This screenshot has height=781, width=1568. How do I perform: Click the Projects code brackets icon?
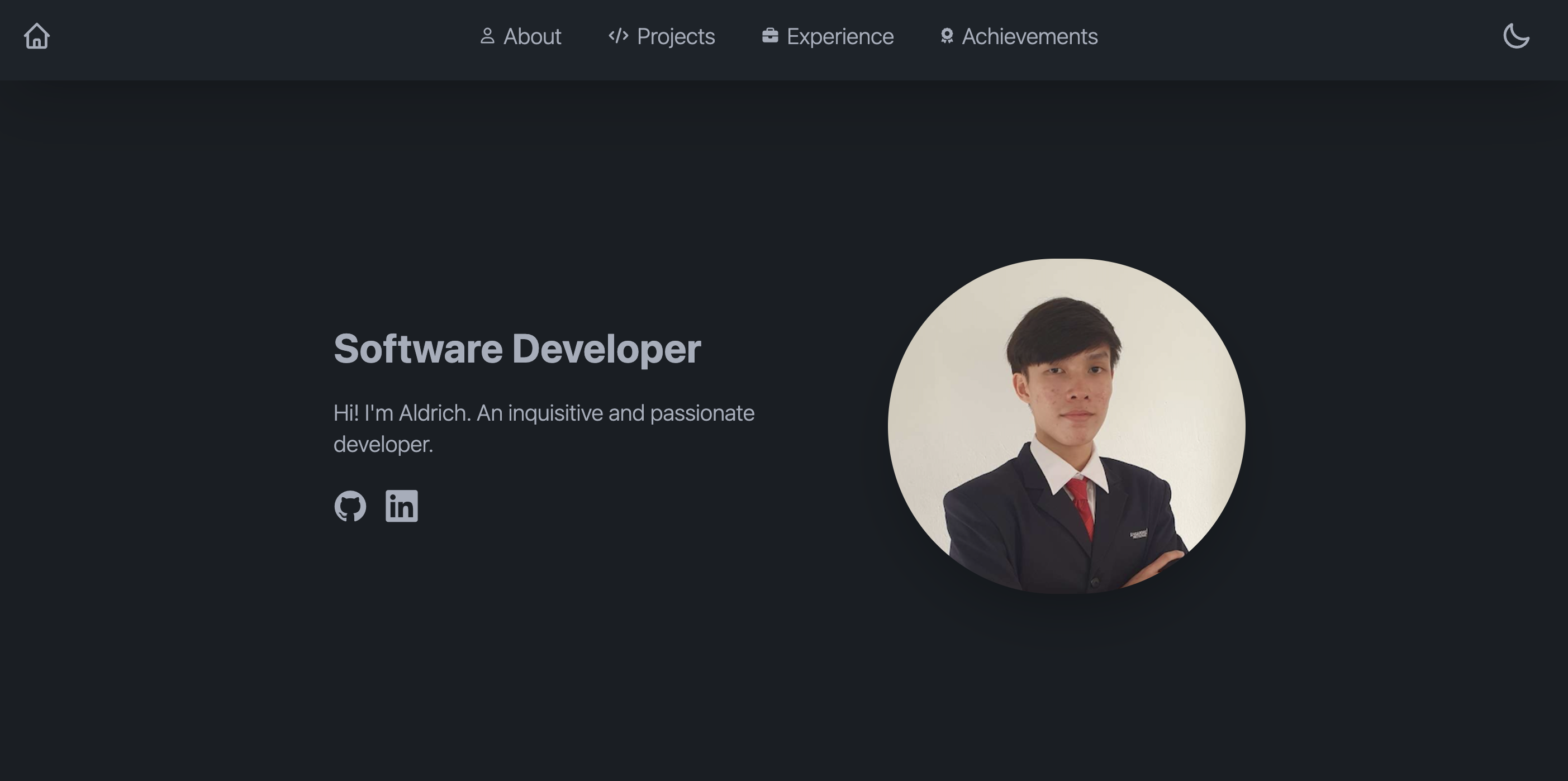tap(617, 36)
